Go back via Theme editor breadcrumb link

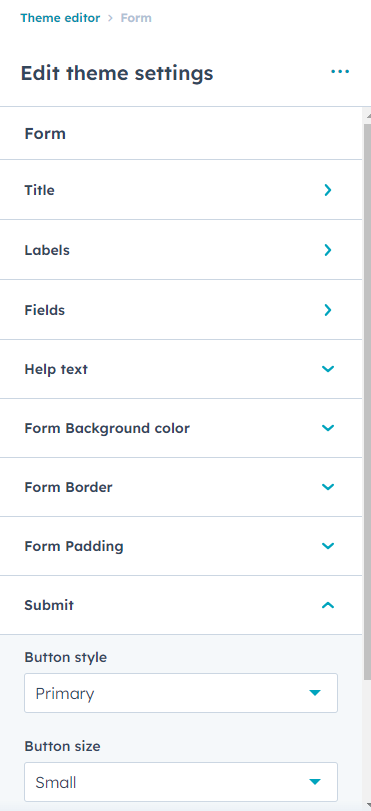[x=60, y=18]
